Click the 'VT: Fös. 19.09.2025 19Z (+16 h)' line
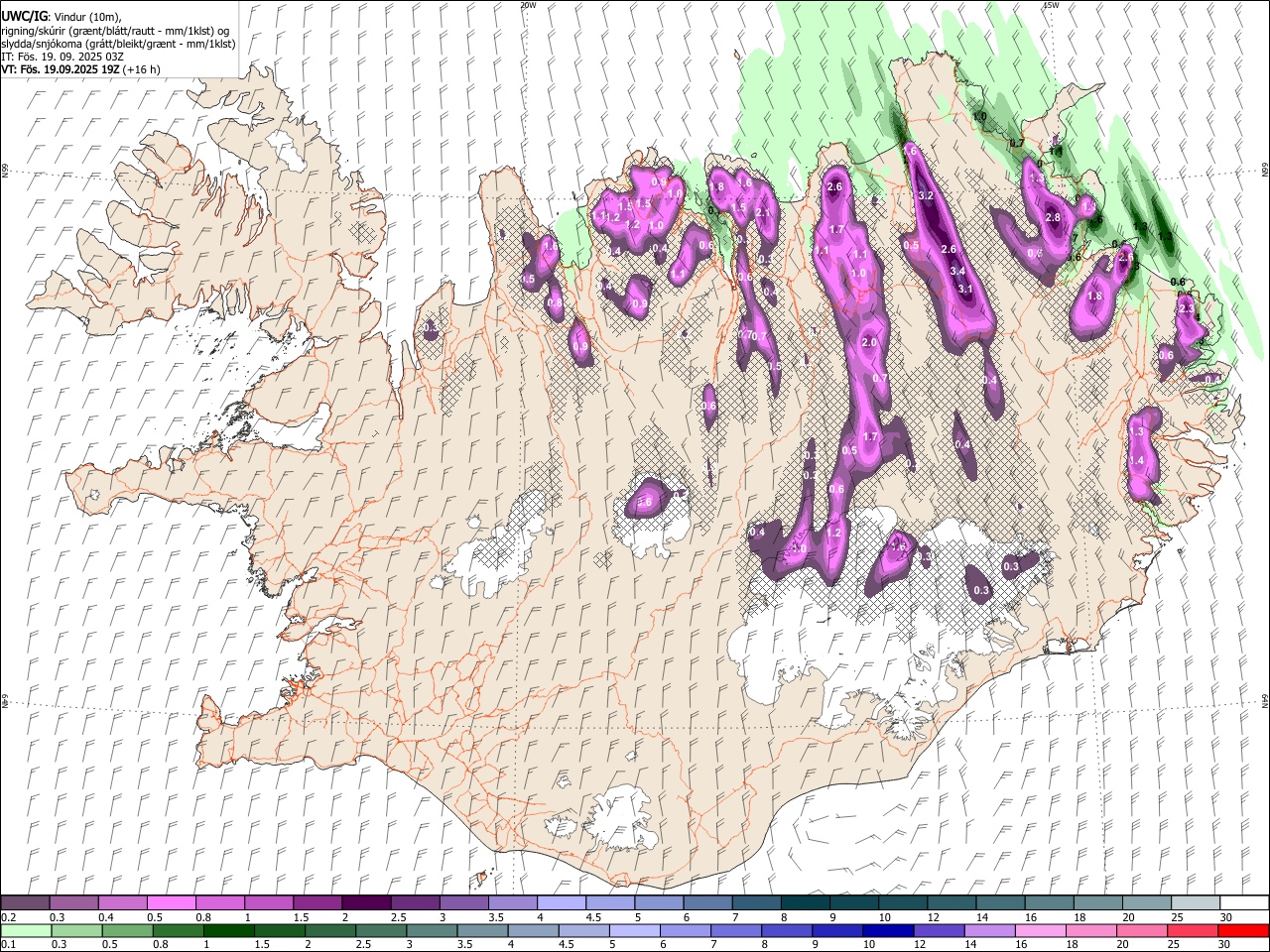The height and width of the screenshot is (952, 1270). point(80,69)
